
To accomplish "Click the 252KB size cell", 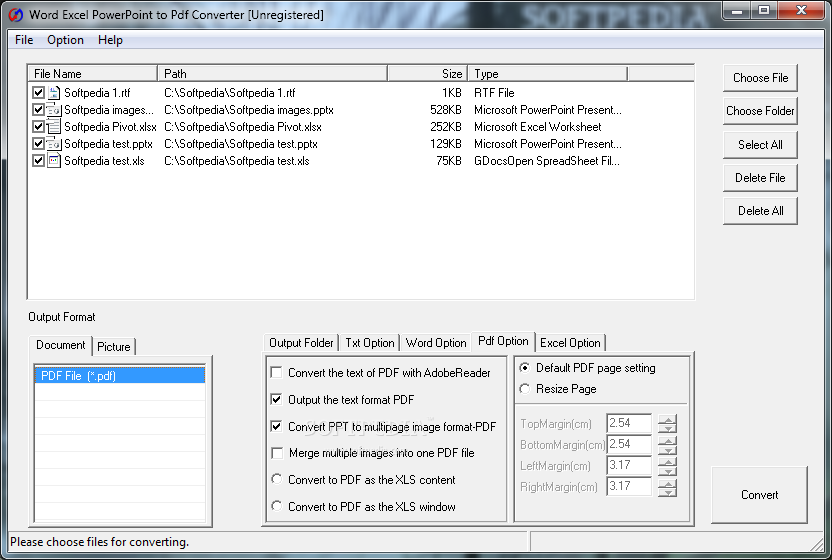I will click(x=446, y=127).
